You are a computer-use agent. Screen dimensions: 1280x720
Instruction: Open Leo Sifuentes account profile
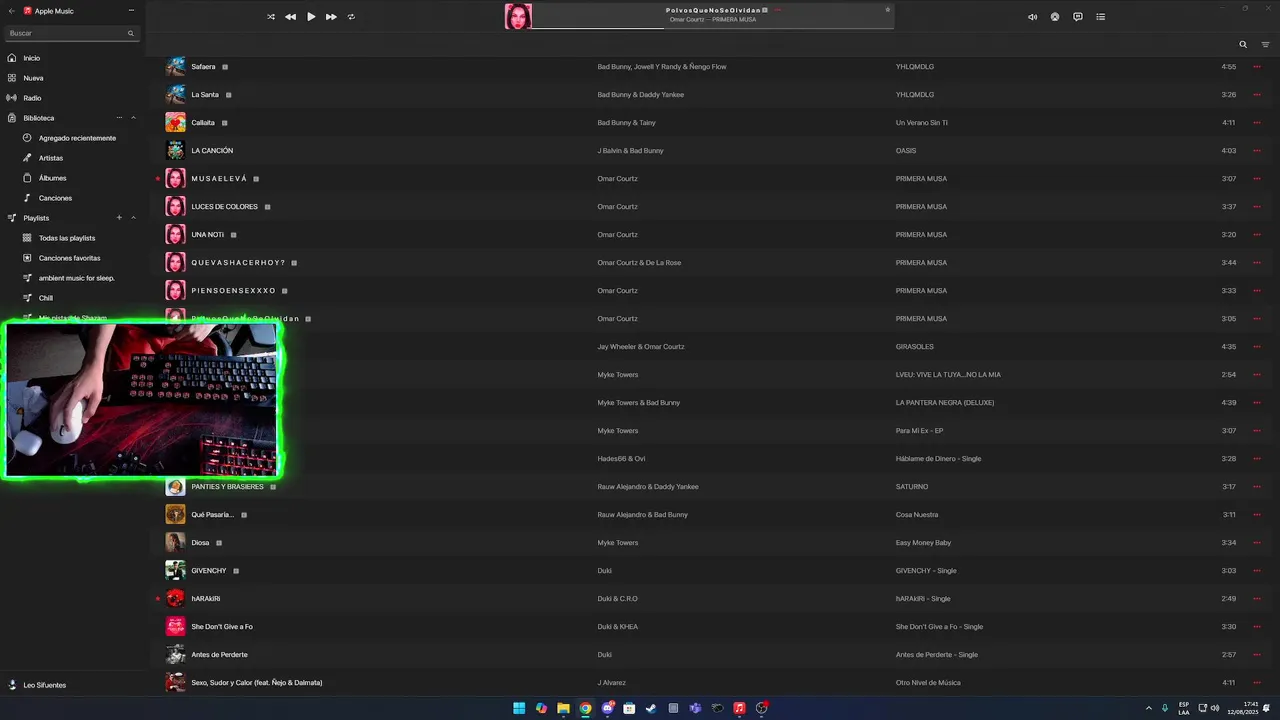pos(44,685)
